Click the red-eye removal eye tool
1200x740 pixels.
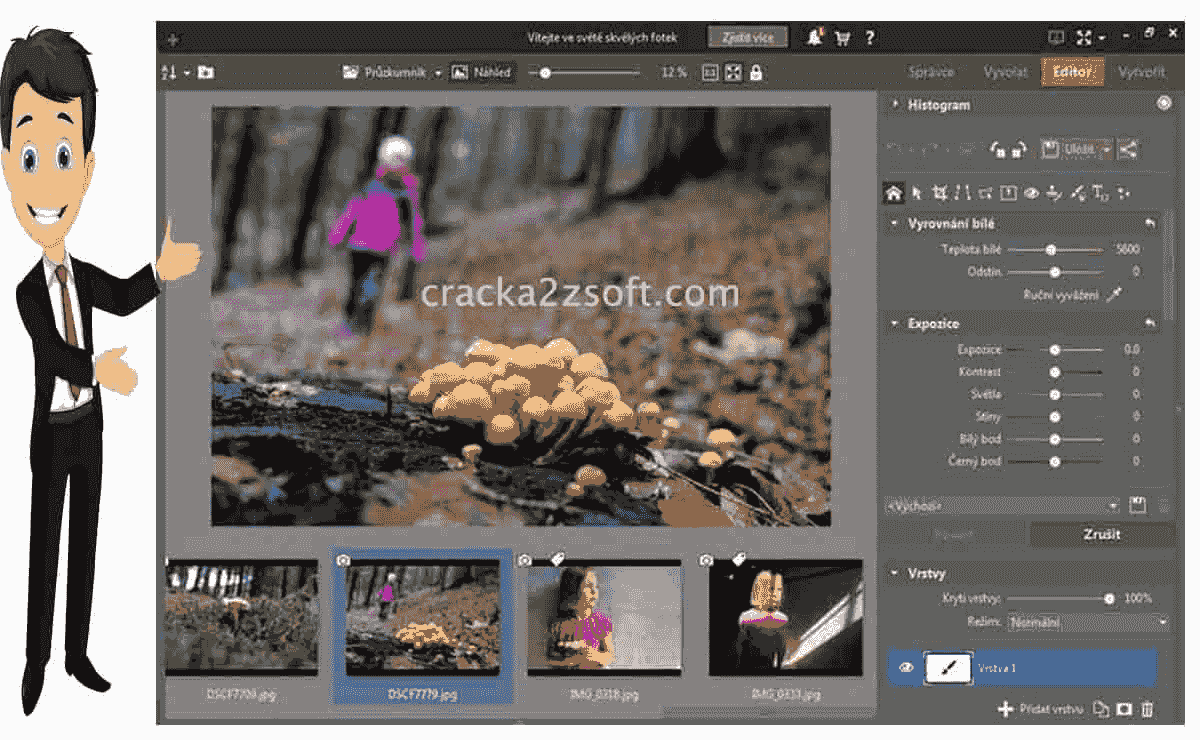1031,193
